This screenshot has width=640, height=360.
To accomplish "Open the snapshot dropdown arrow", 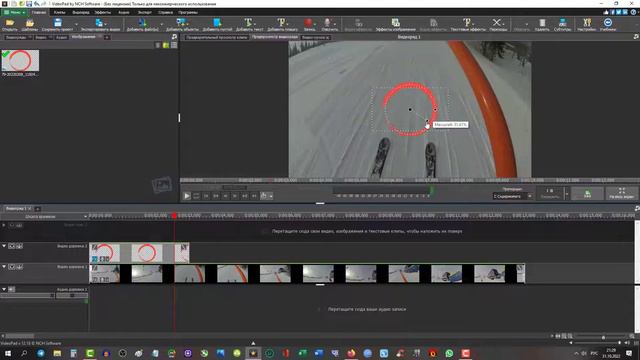I will click(271, 196).
